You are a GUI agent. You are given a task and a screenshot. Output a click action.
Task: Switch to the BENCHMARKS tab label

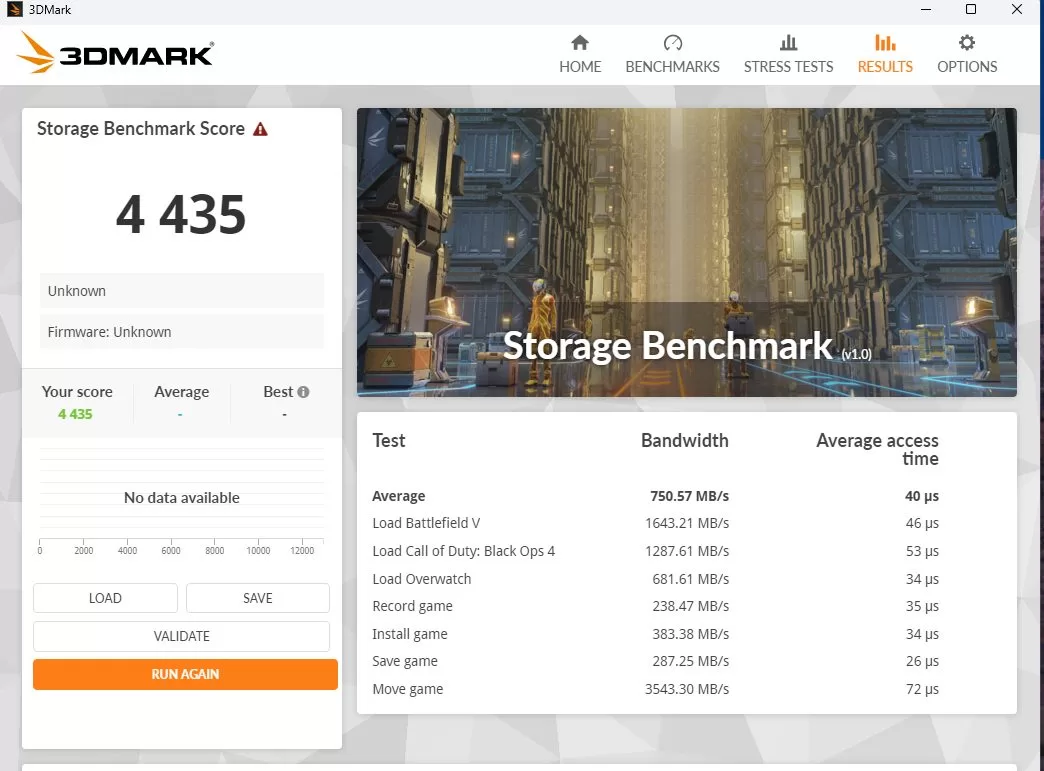pos(672,67)
